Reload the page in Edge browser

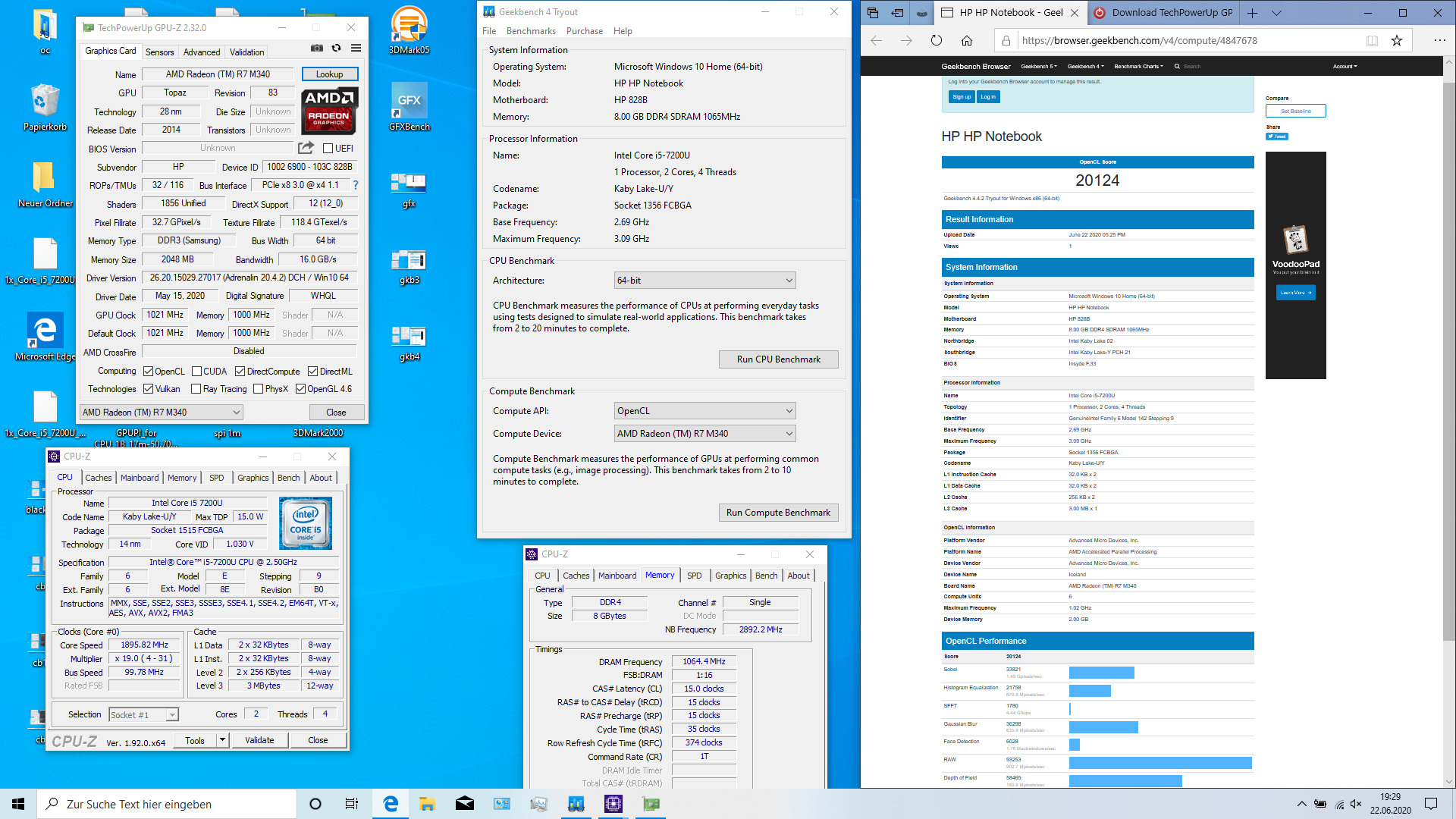[x=937, y=41]
